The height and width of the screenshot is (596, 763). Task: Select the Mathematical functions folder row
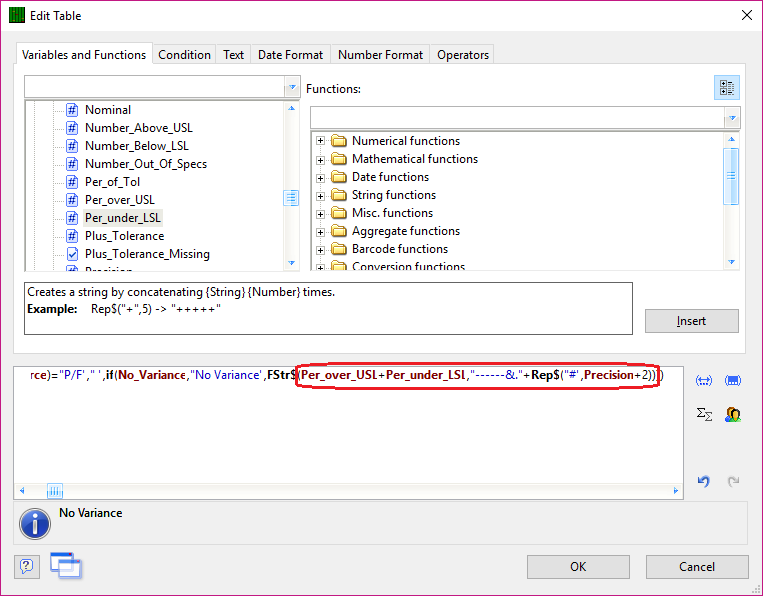[x=415, y=159]
